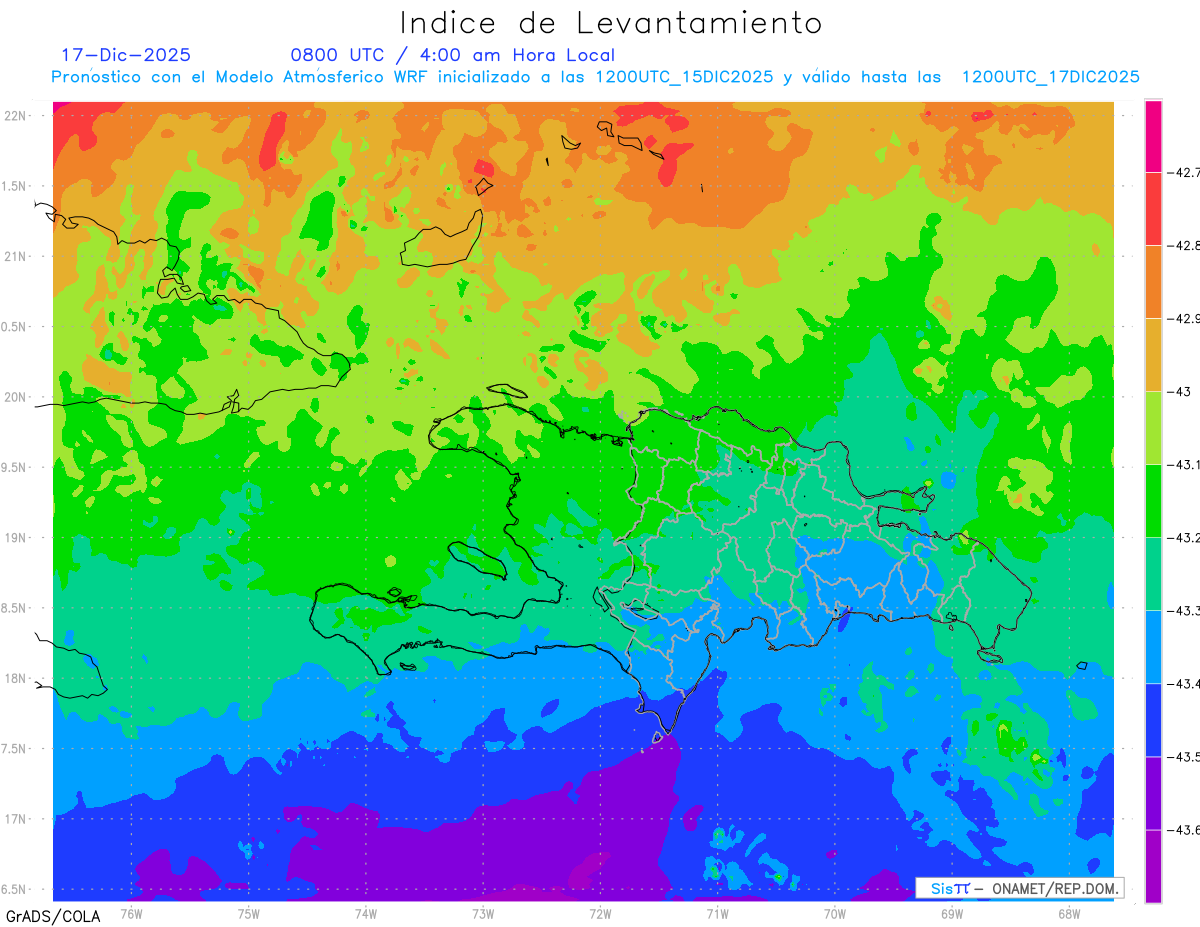This screenshot has width=1200, height=927.
Task: Pick the dark violet swatch below -43.6
Action: pos(1153,865)
